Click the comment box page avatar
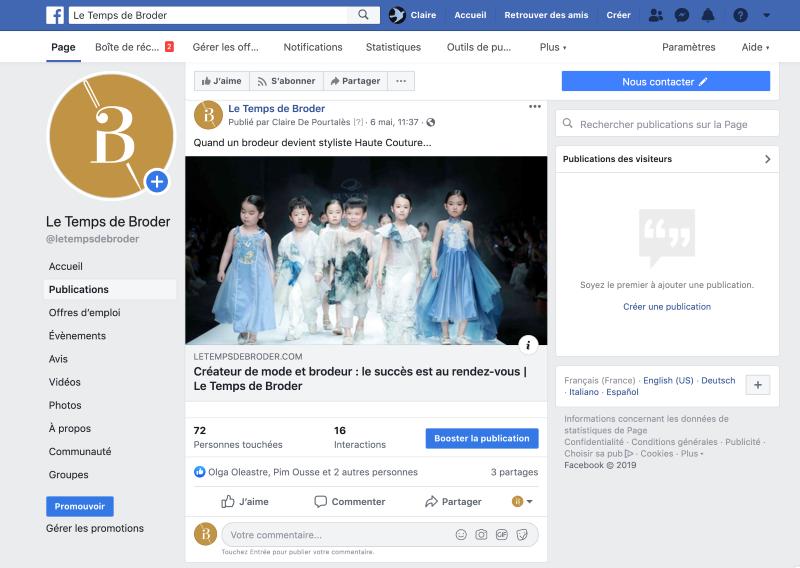Viewport: 800px width, 568px height. [x=206, y=534]
